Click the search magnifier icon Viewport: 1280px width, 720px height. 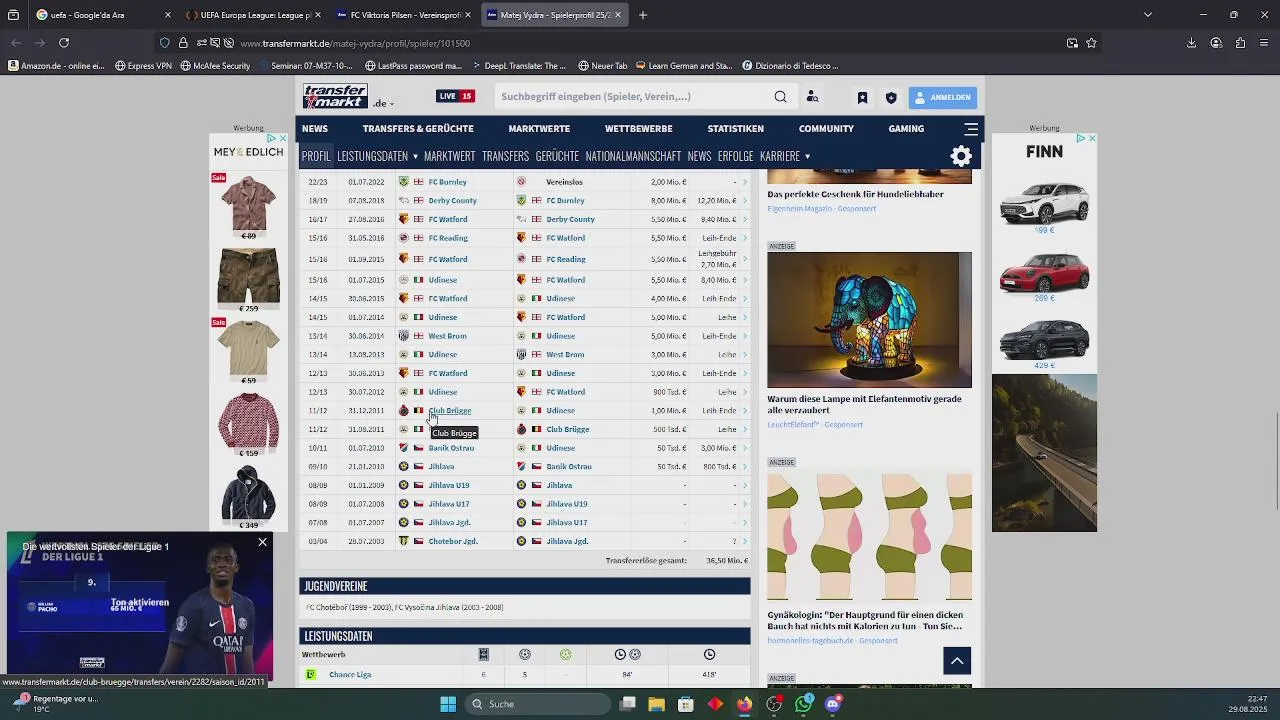(x=780, y=97)
